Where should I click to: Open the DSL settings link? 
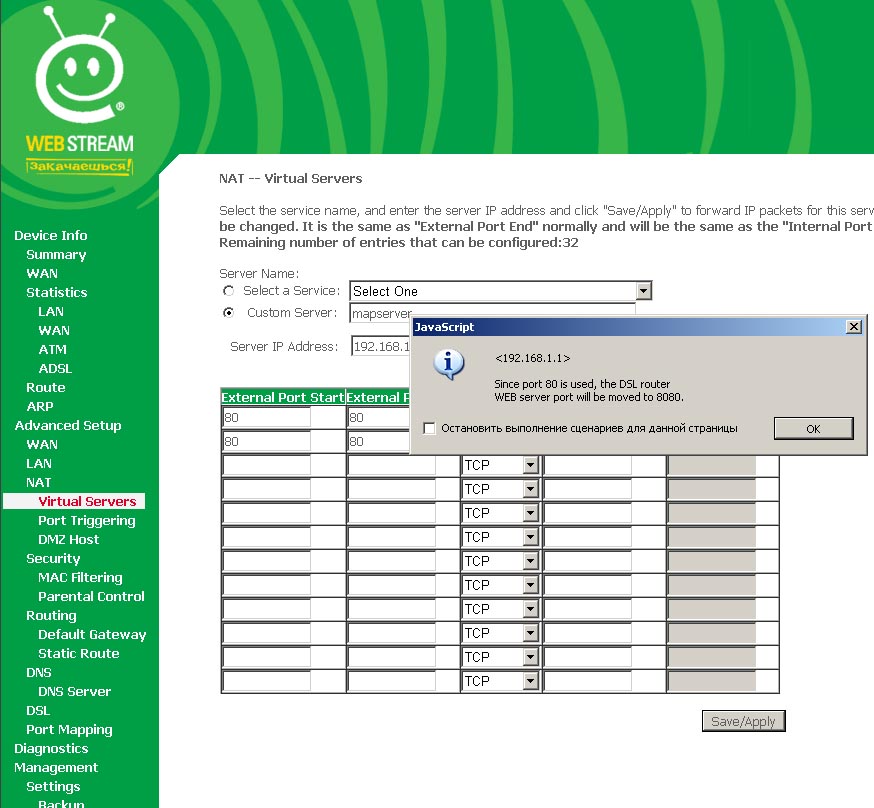click(38, 710)
